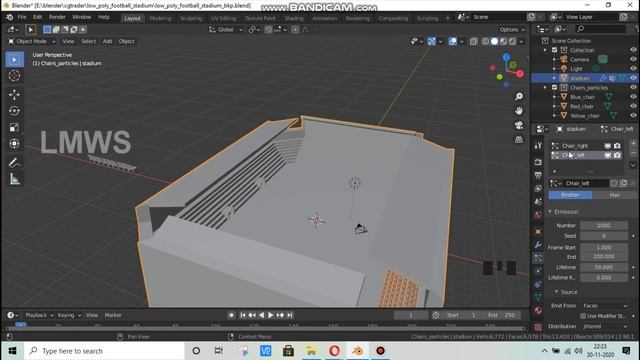The image size is (640, 360).
Task: Switch perspective/orthographic grid icon
Action: pos(519,140)
